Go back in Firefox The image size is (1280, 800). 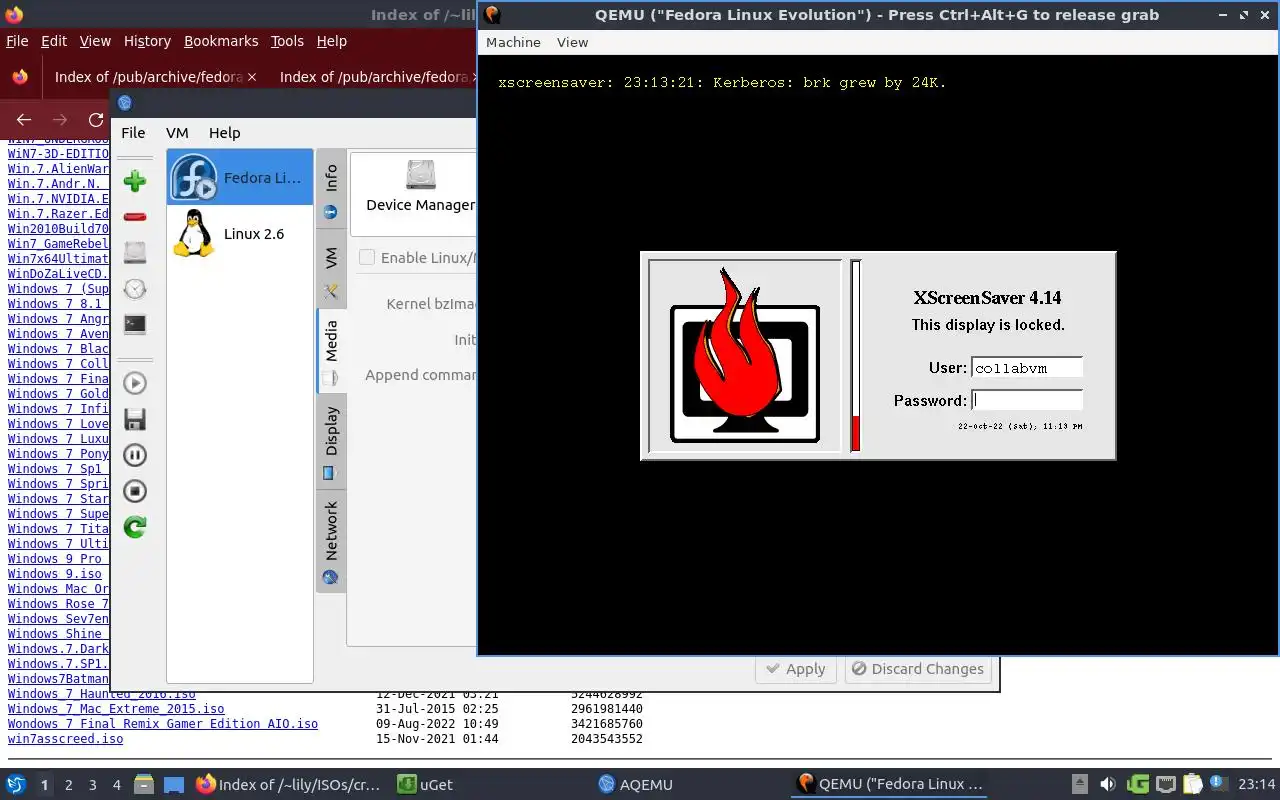pyautogui.click(x=24, y=119)
